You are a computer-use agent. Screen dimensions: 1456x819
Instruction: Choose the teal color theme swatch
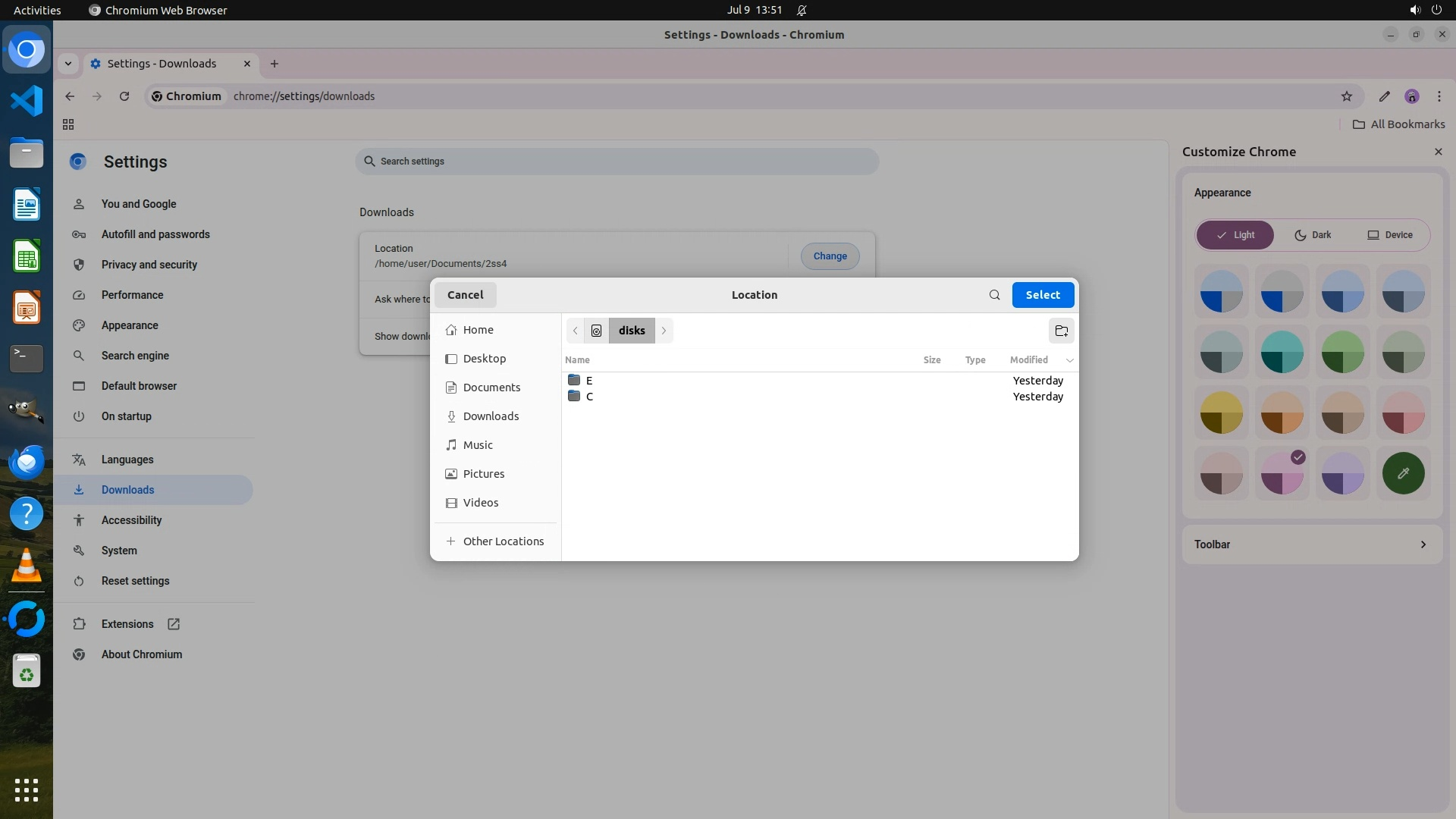pyautogui.click(x=1282, y=353)
